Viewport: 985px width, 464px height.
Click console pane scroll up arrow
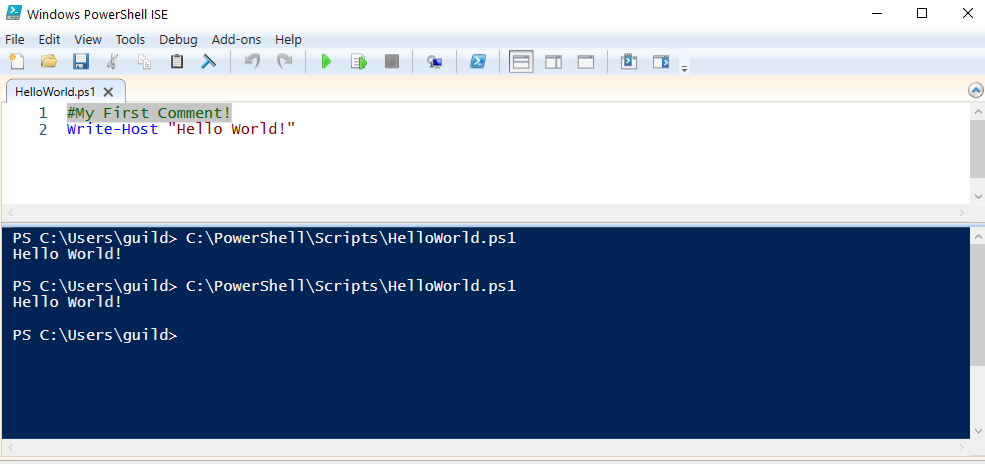pyautogui.click(x=977, y=236)
